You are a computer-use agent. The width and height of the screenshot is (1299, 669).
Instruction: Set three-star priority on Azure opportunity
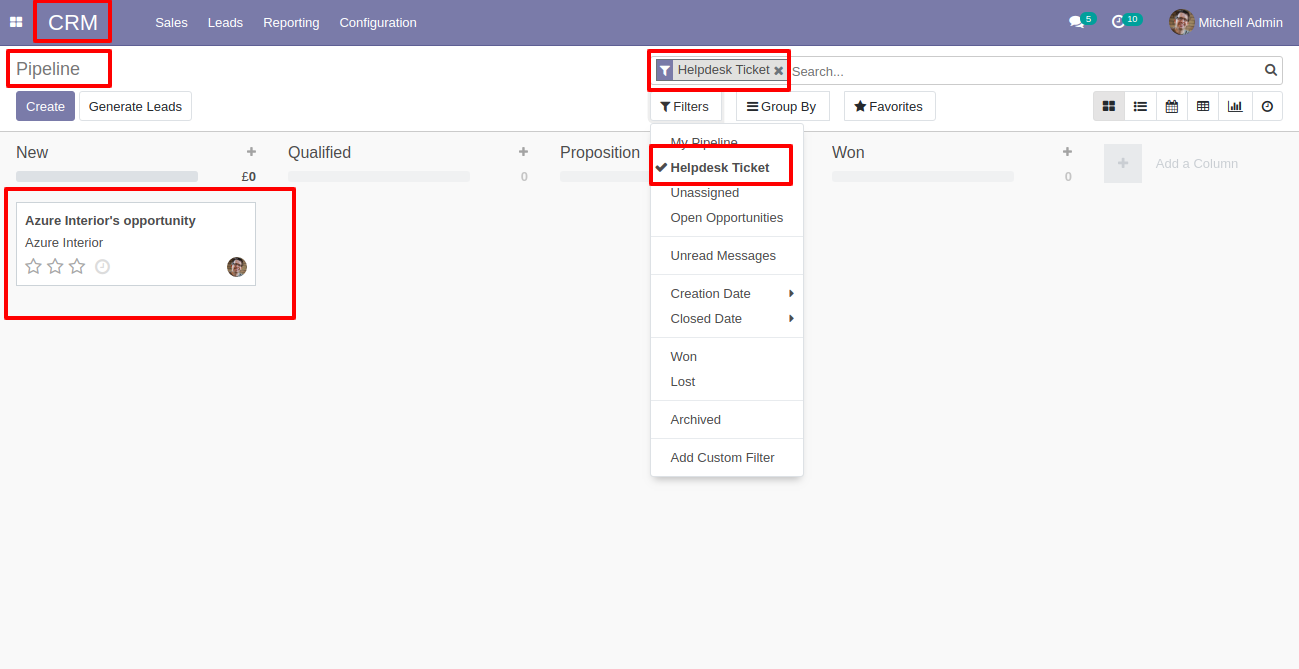point(77,266)
